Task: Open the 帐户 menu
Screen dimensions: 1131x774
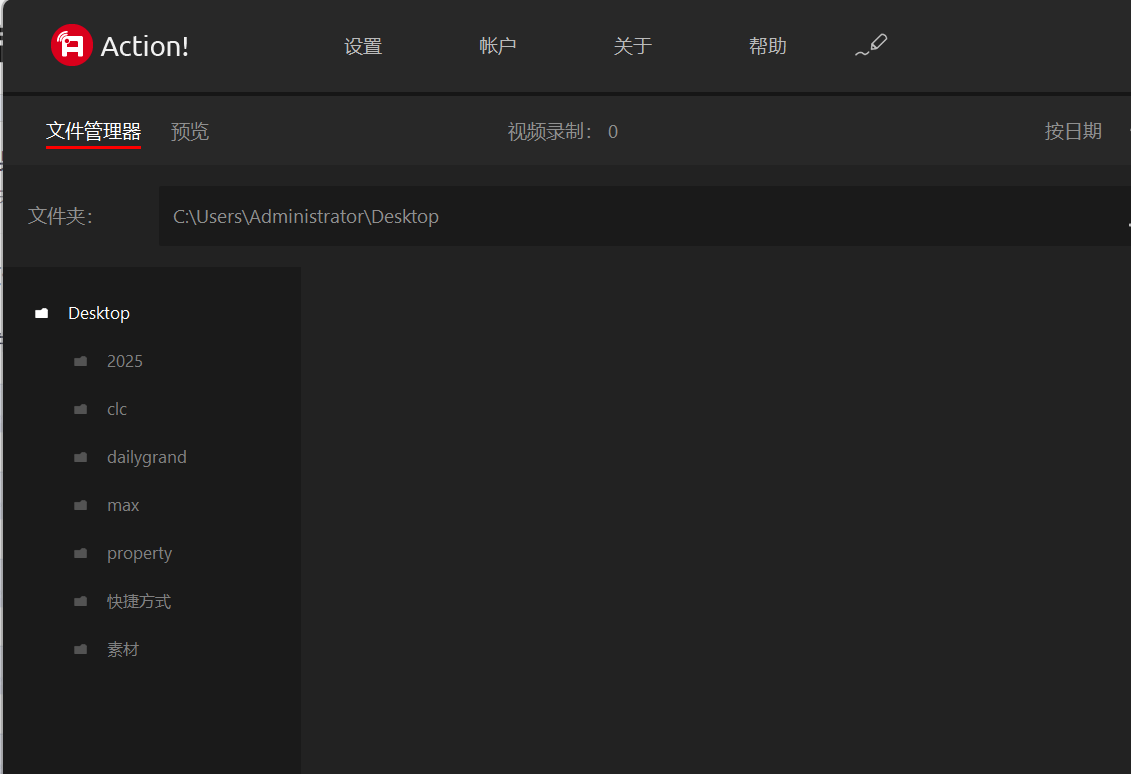Action: pyautogui.click(x=497, y=45)
